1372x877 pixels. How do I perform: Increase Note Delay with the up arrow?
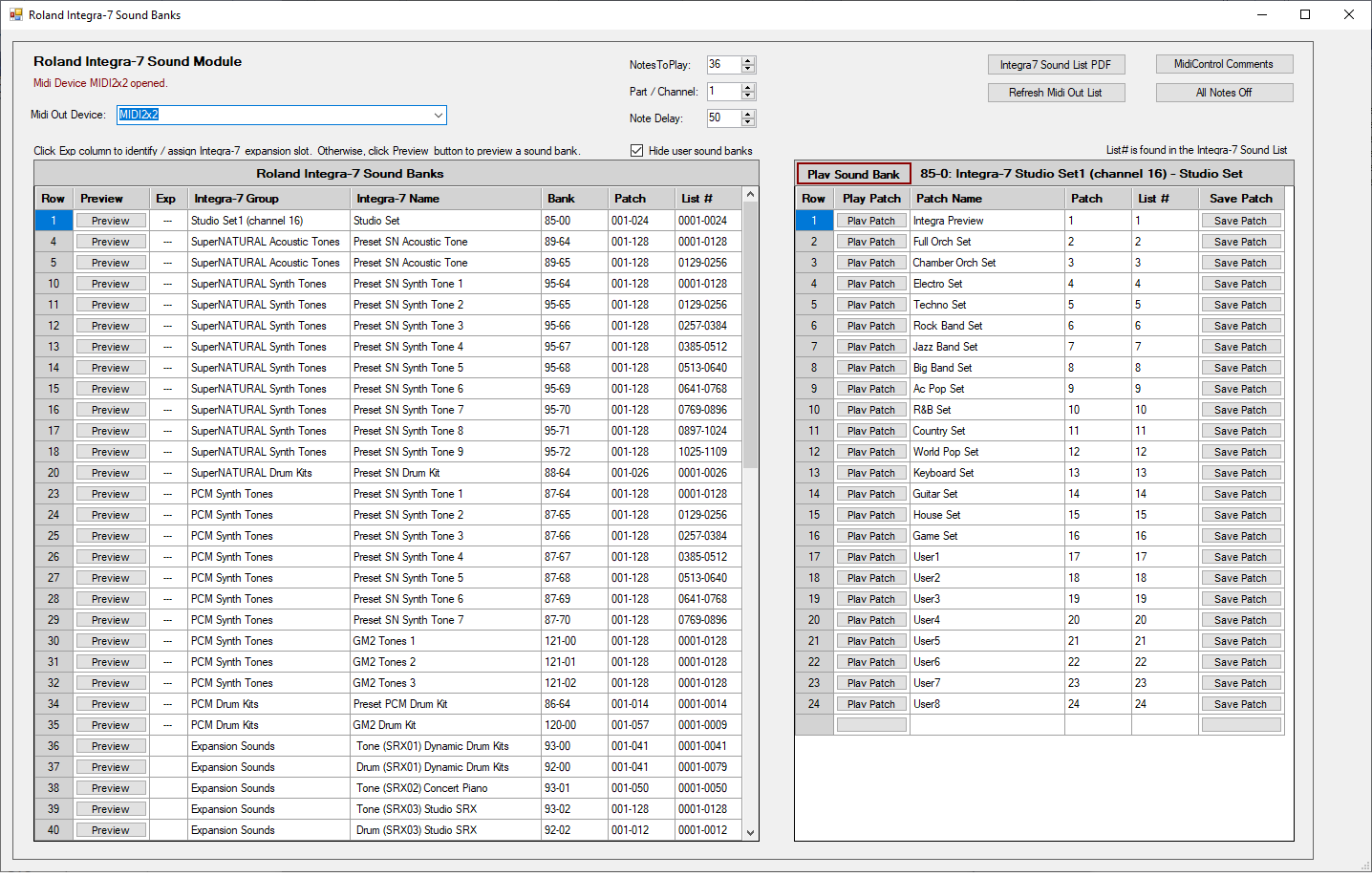click(x=748, y=115)
